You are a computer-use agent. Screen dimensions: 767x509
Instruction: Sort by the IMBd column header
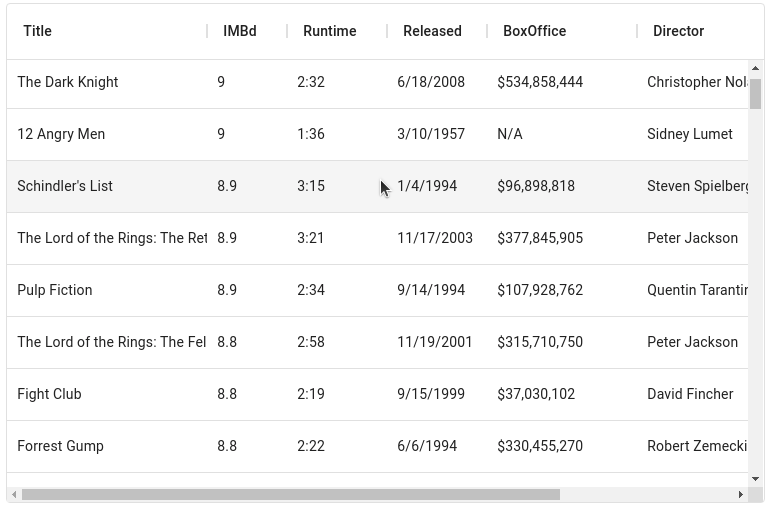coord(240,31)
